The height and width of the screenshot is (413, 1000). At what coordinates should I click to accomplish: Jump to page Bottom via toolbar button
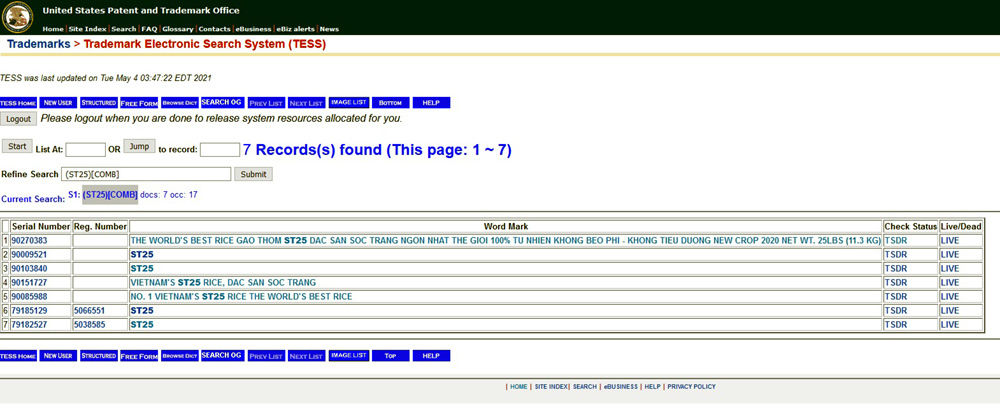[x=390, y=103]
